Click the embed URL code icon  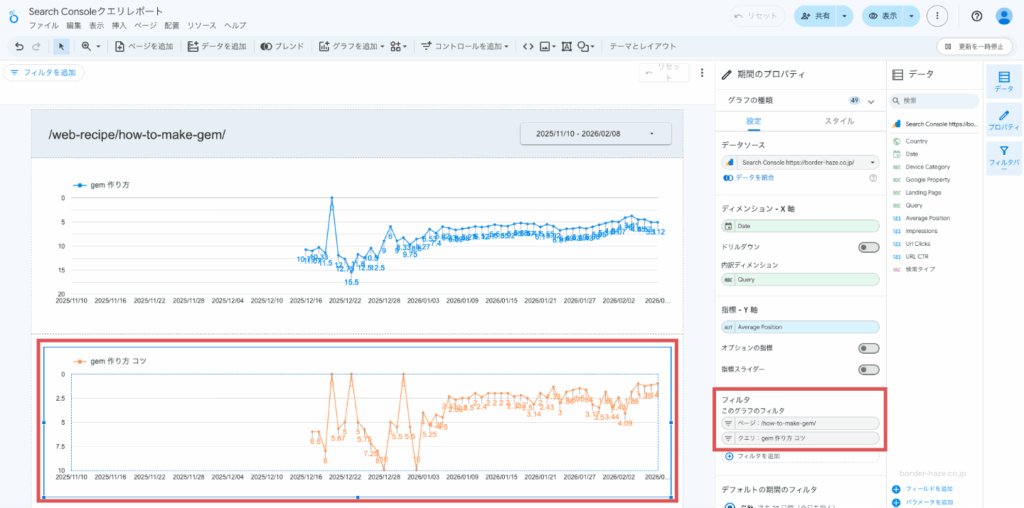528,46
